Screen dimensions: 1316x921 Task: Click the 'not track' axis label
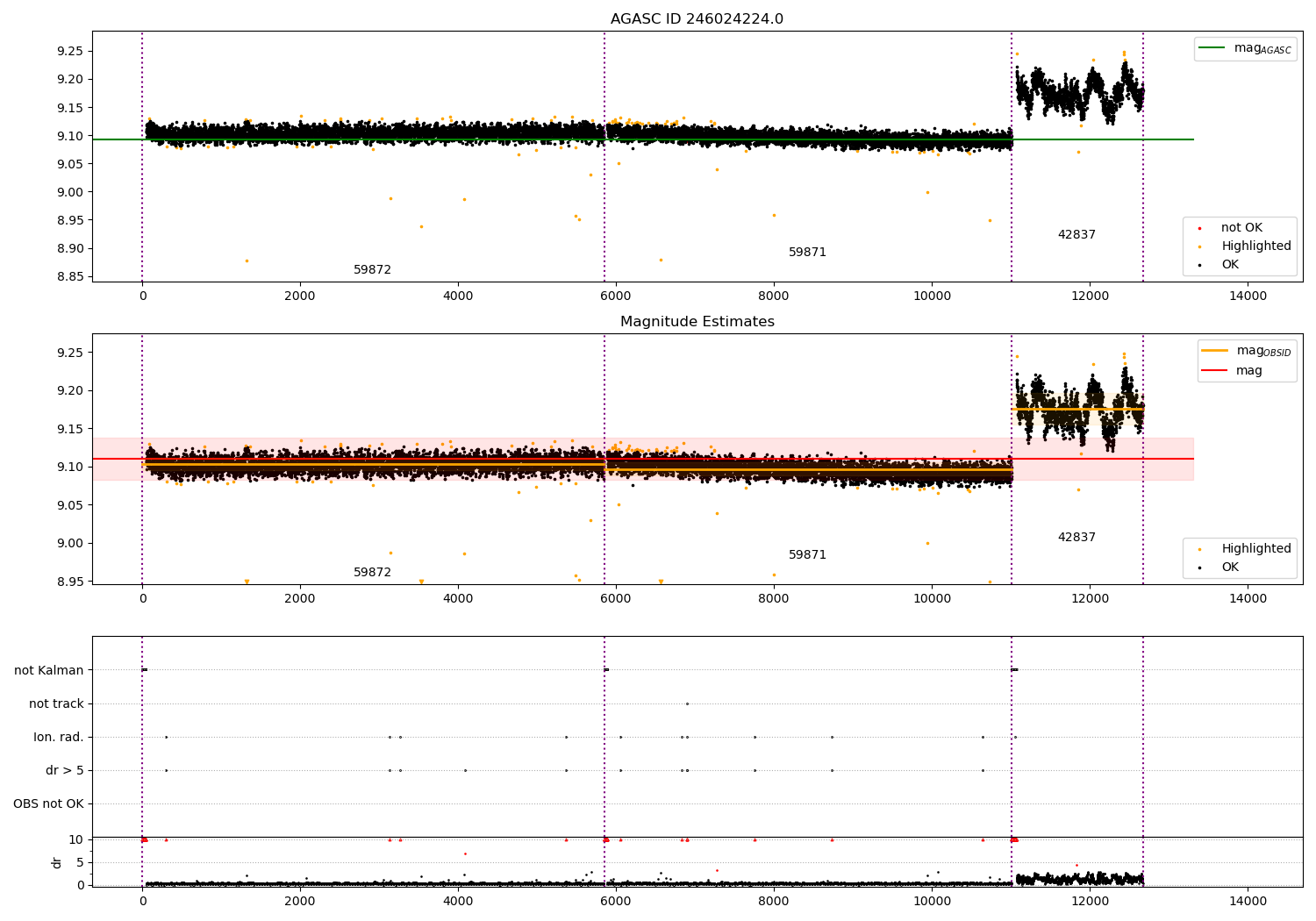tap(56, 704)
